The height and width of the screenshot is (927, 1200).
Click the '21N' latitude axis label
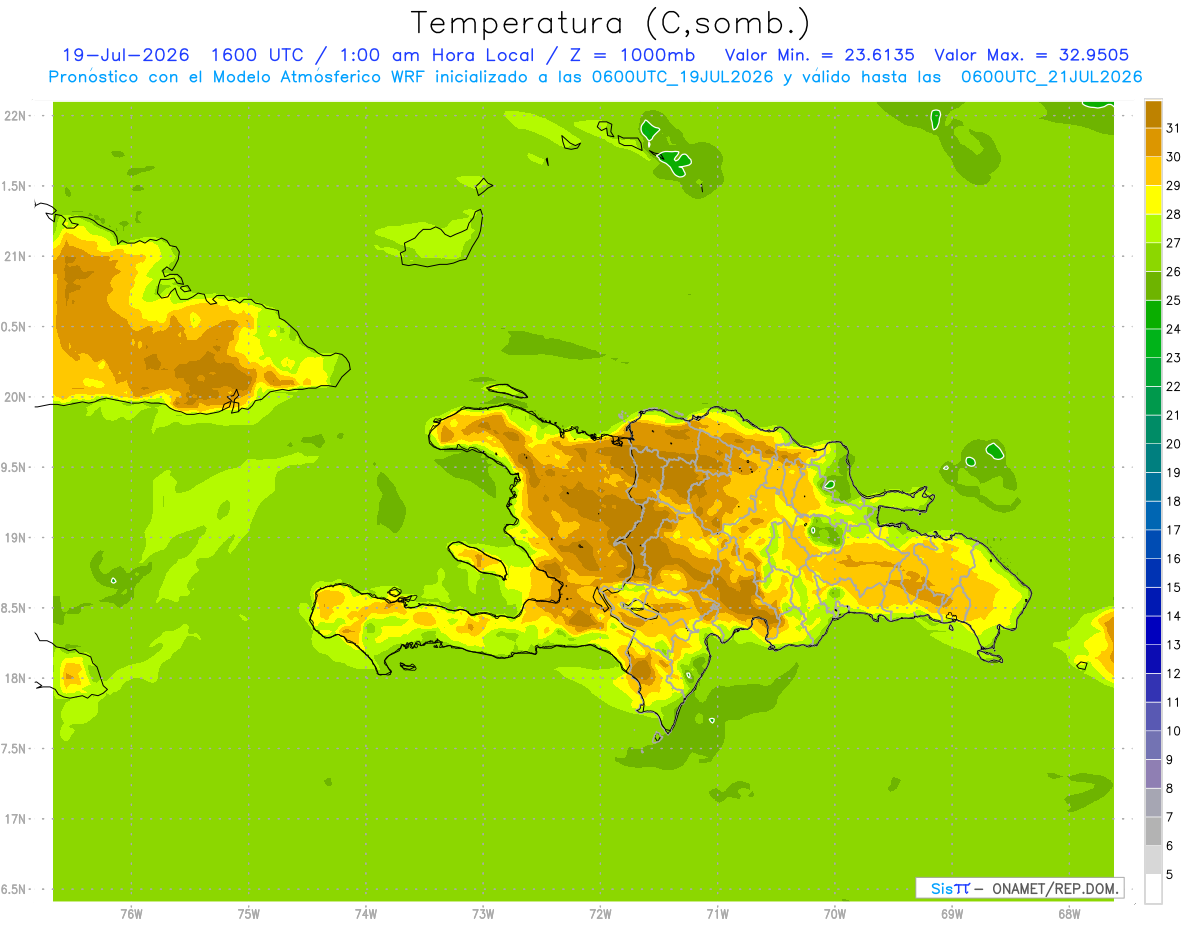(x=17, y=256)
